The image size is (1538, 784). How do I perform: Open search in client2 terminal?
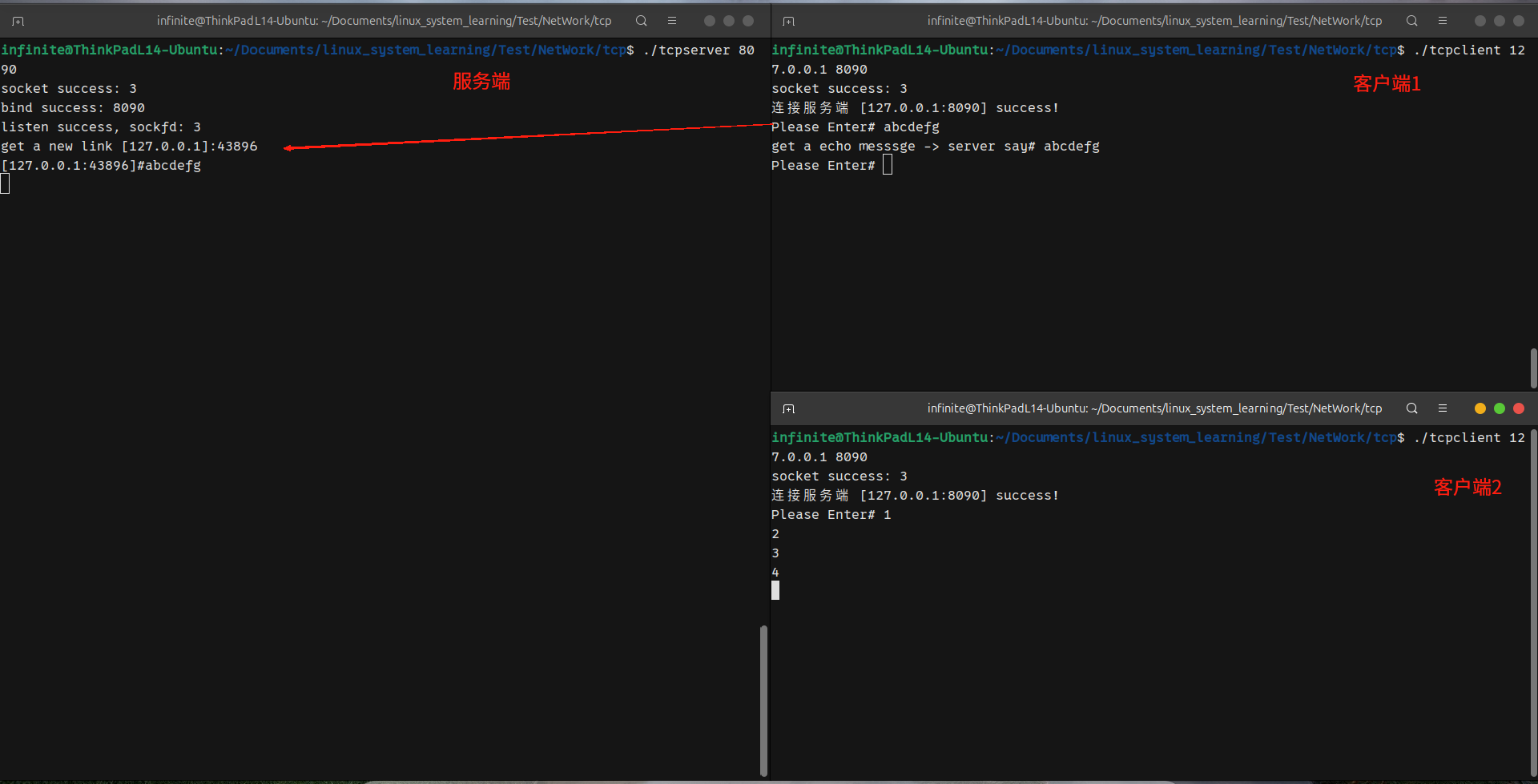pos(1411,408)
